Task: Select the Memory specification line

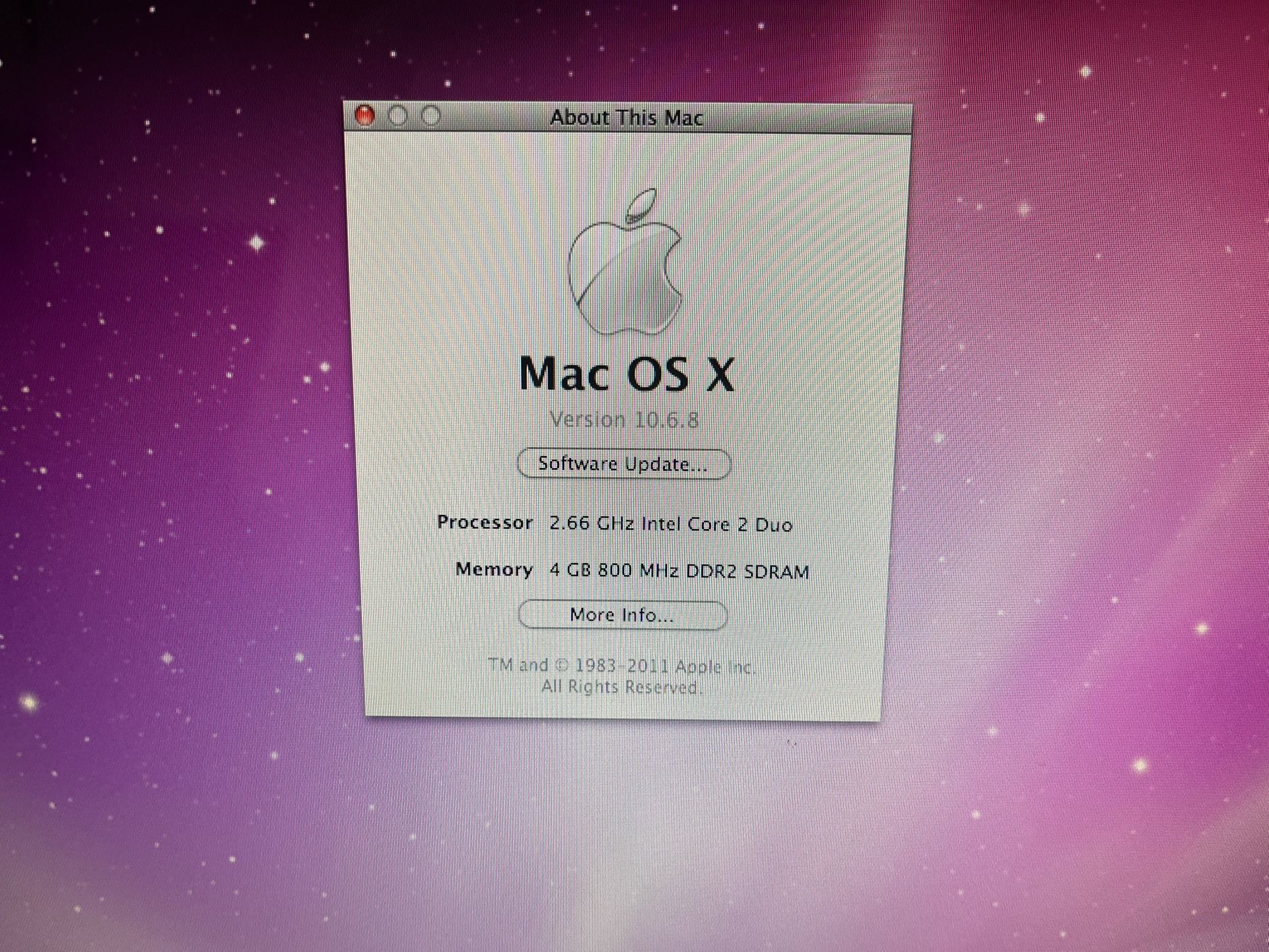Action: (x=631, y=569)
